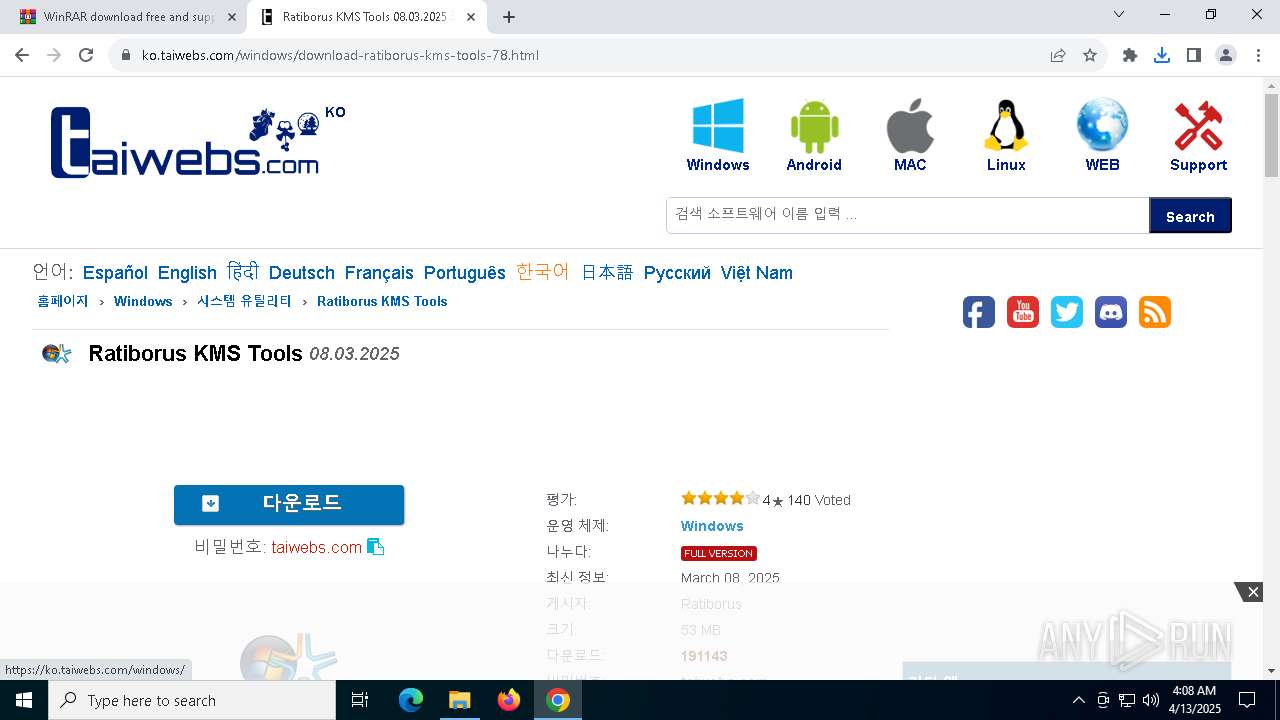Click the blue 다운로드 download button
The height and width of the screenshot is (720, 1280).
(289, 504)
